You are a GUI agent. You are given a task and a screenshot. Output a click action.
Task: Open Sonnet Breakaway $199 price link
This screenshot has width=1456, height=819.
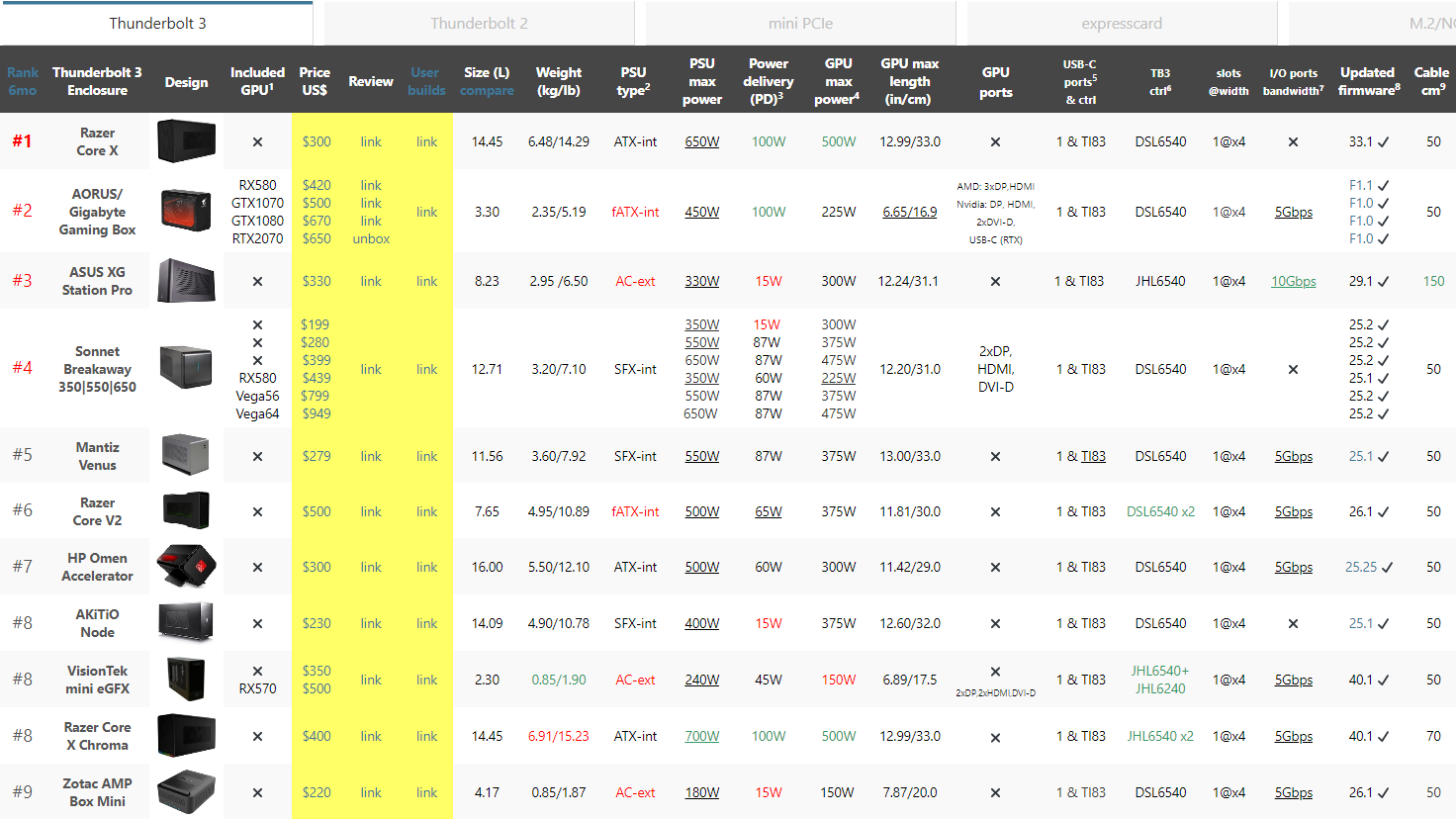(x=316, y=324)
